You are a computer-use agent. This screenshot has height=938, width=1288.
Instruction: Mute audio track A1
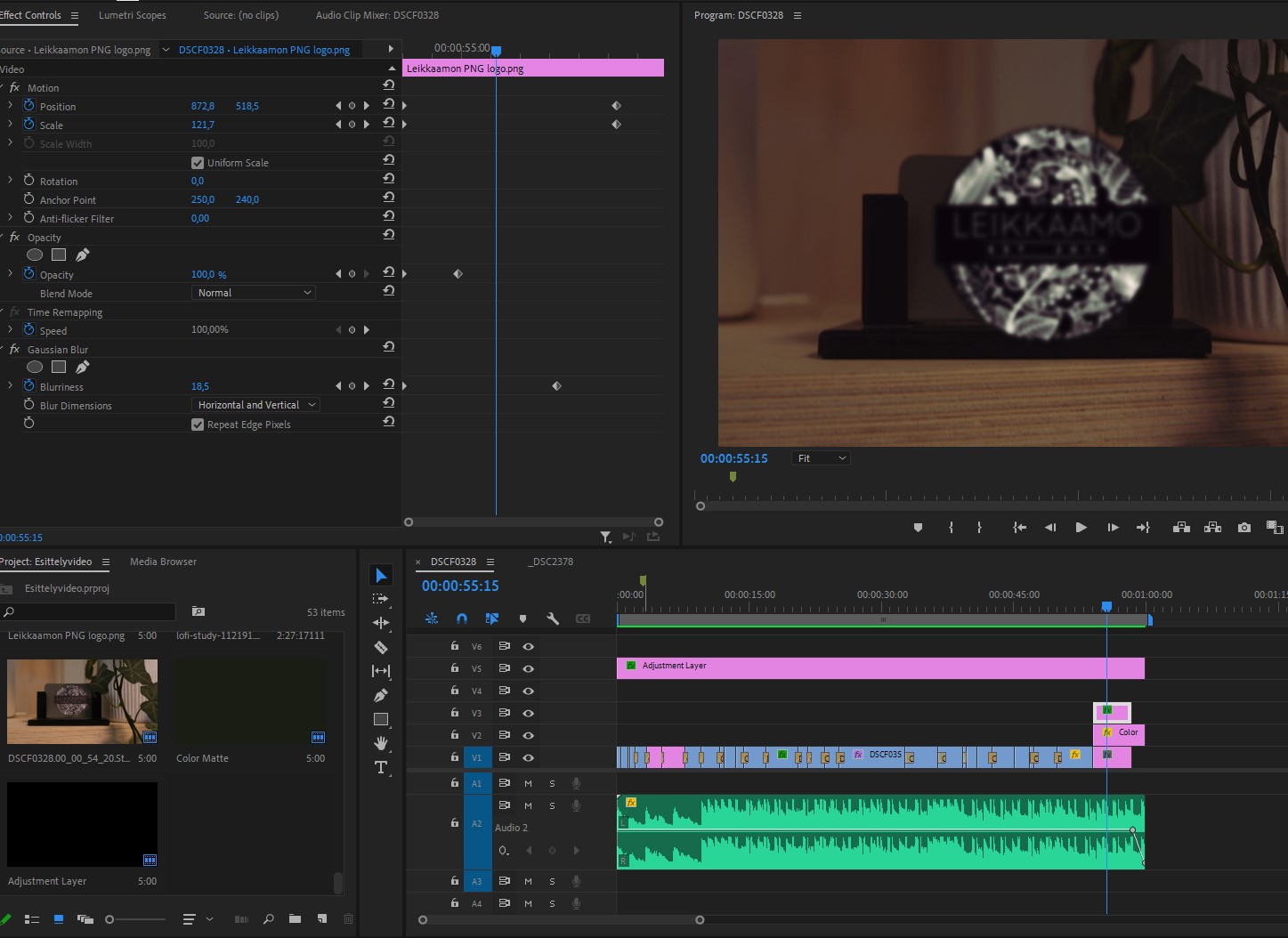pos(528,783)
